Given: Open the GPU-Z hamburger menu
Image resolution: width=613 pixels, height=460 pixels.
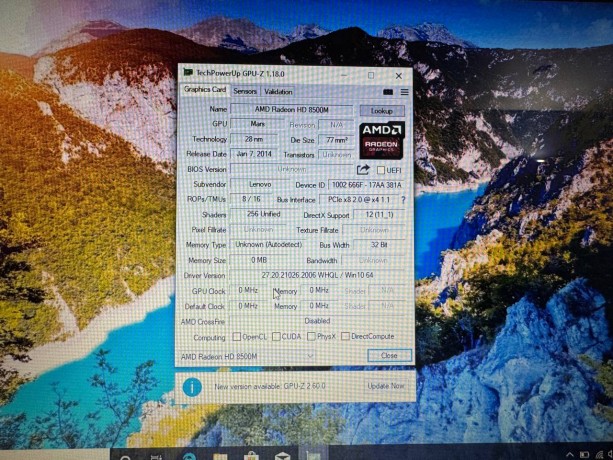Looking at the screenshot, I should tap(404, 92).
